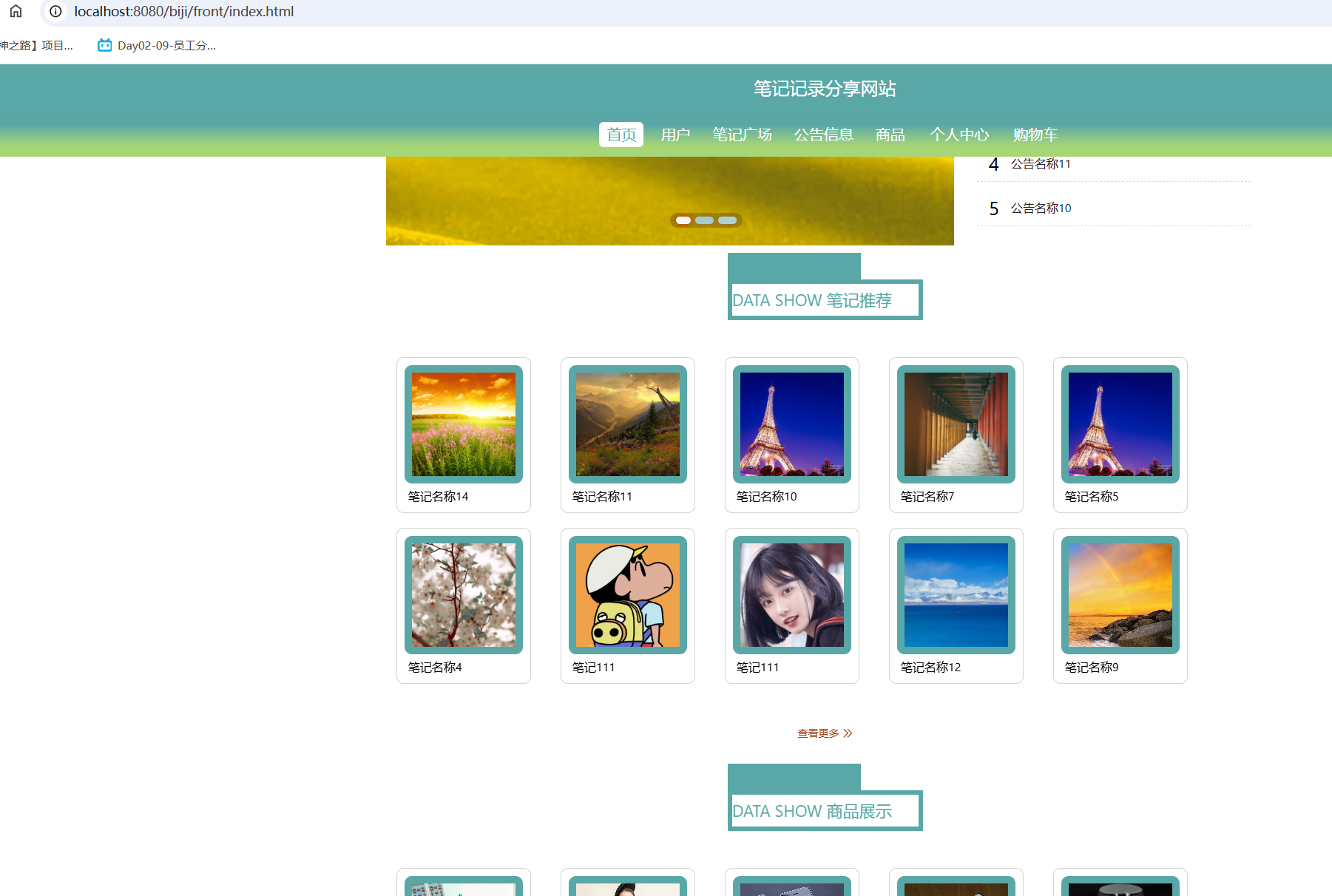Open the 笔记名称10 Eiffel Tower thumbnail

(x=792, y=424)
